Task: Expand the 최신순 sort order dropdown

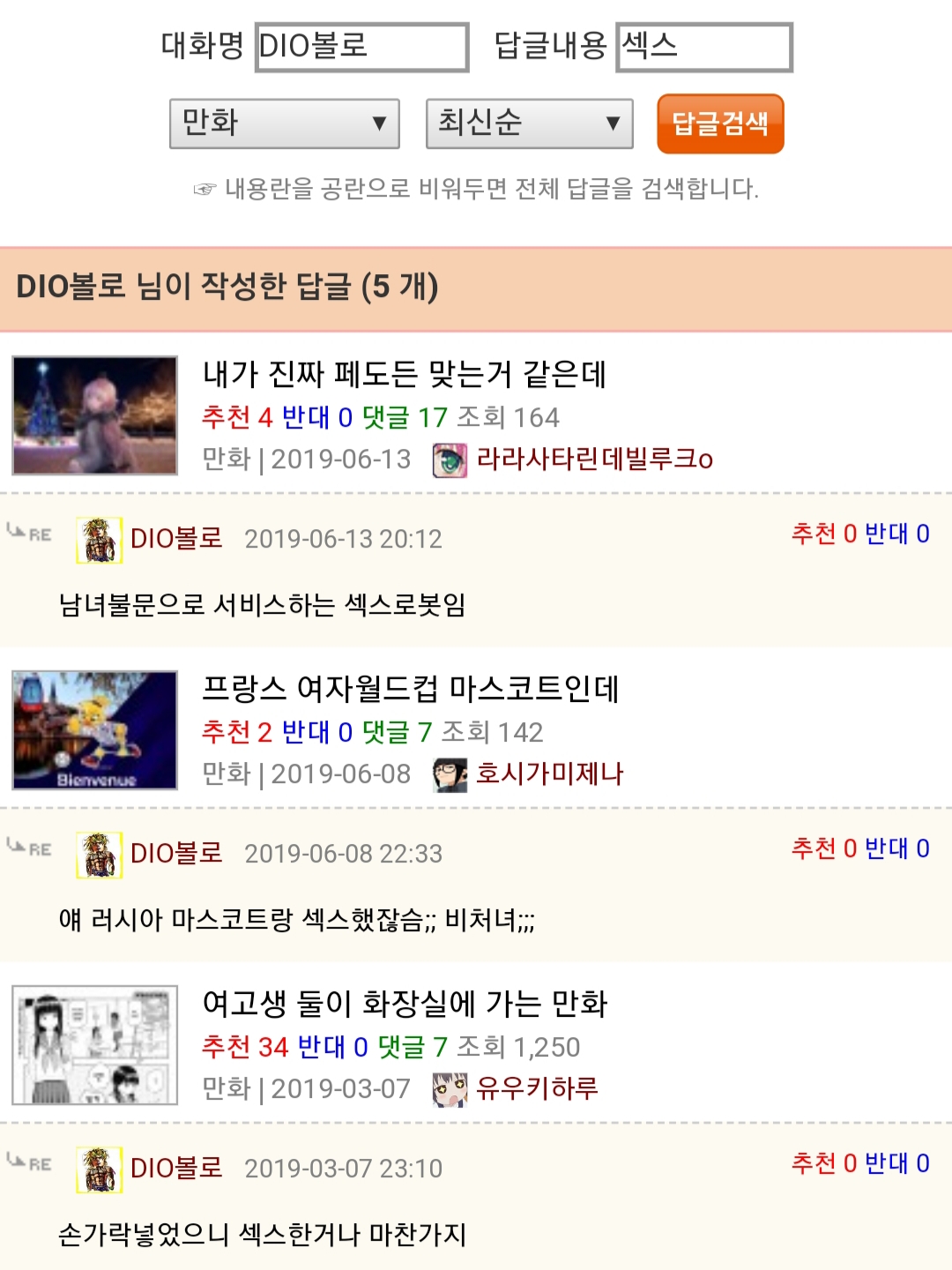Action: 530,123
